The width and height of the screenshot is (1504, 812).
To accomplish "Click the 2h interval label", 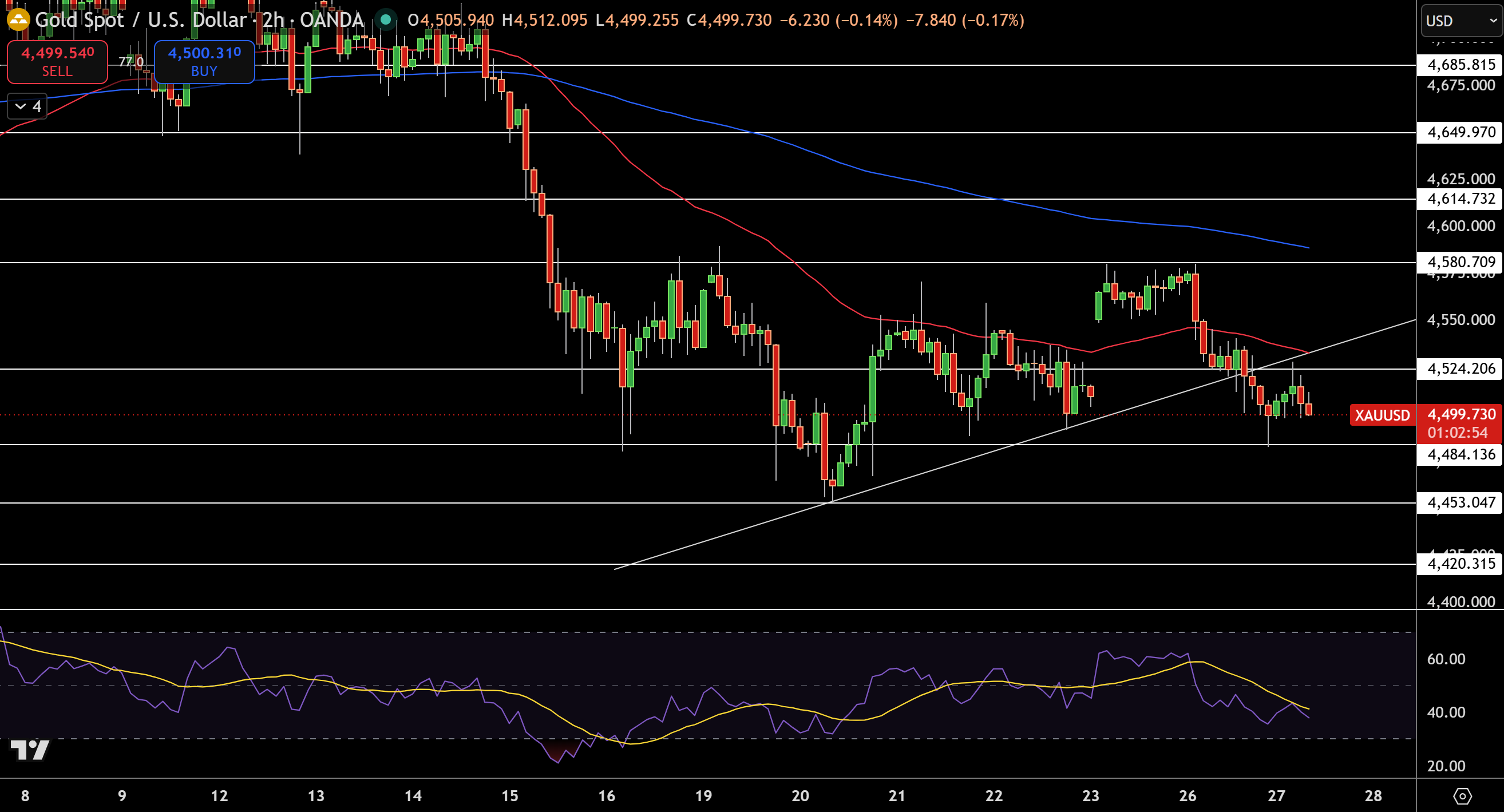I will 272,20.
